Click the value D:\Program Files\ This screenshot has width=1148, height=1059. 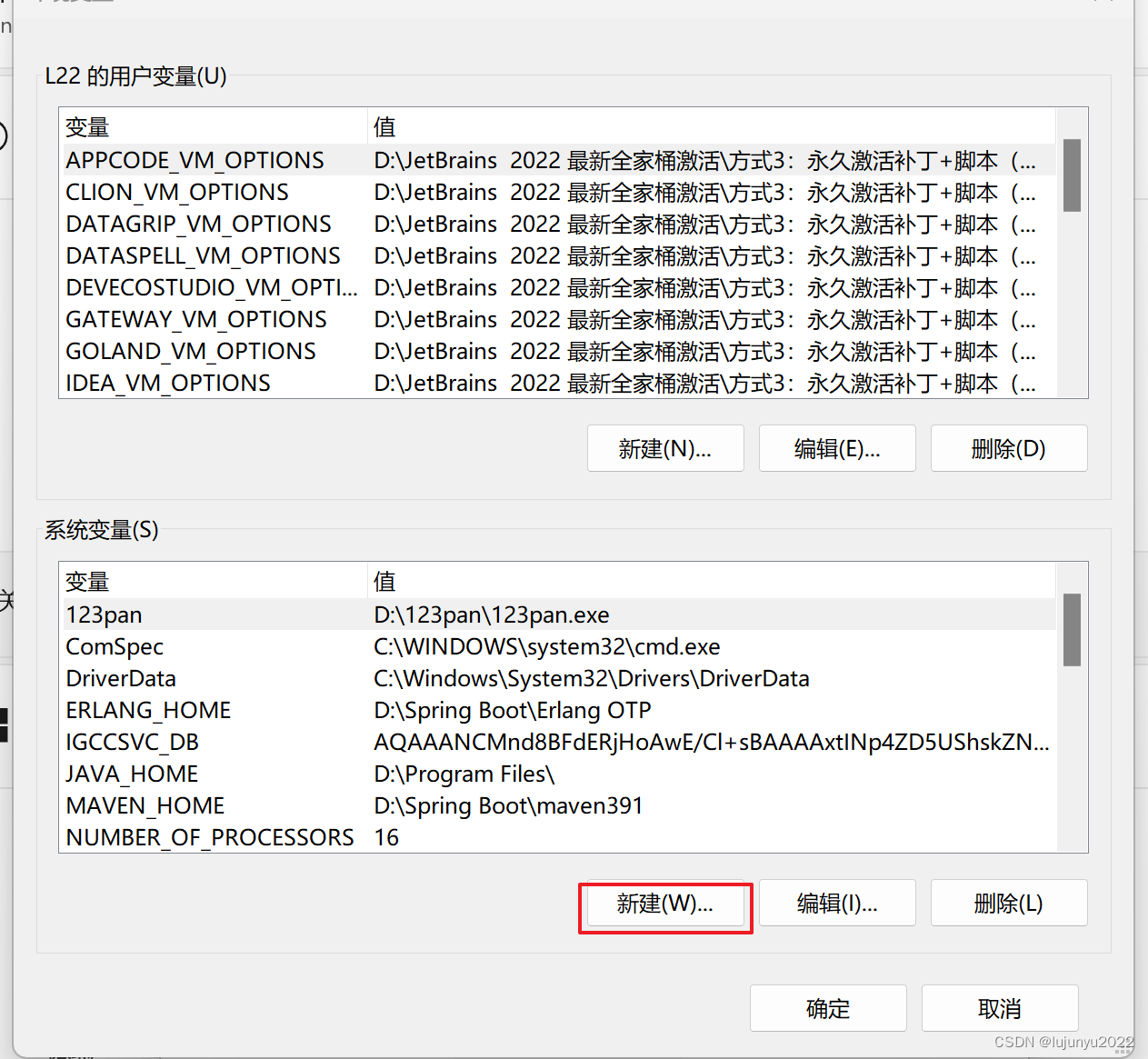(464, 774)
